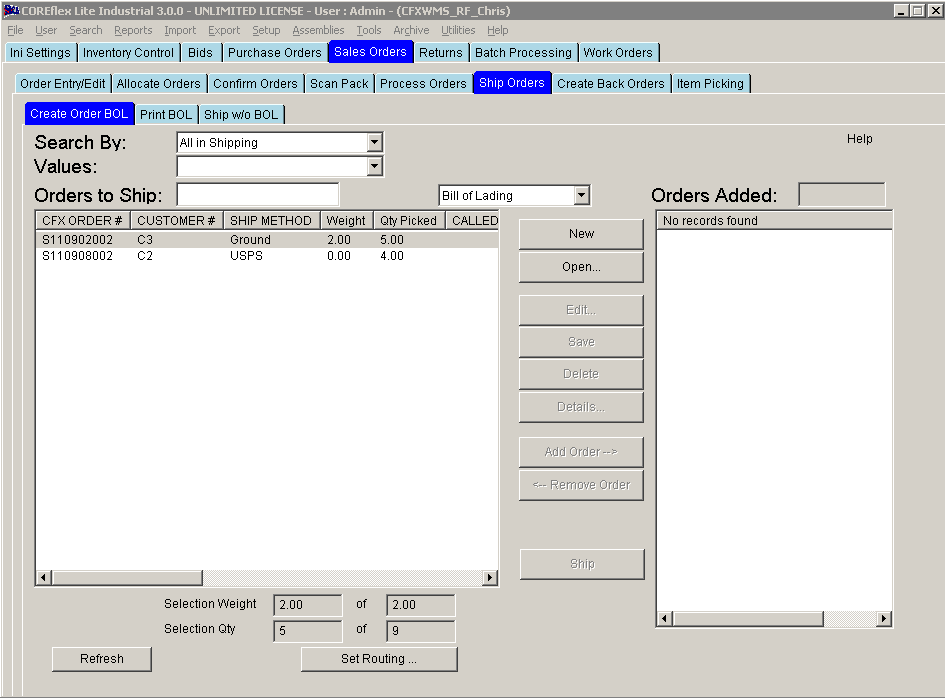Viewport: 945px width, 698px height.
Task: Open the Import menu
Action: pyautogui.click(x=180, y=30)
